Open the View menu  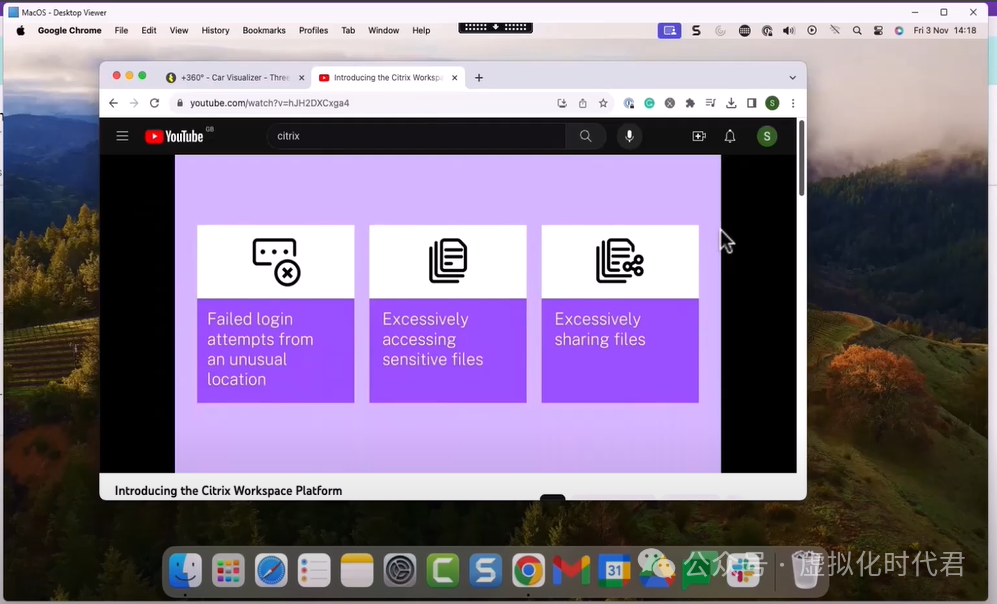click(x=179, y=31)
